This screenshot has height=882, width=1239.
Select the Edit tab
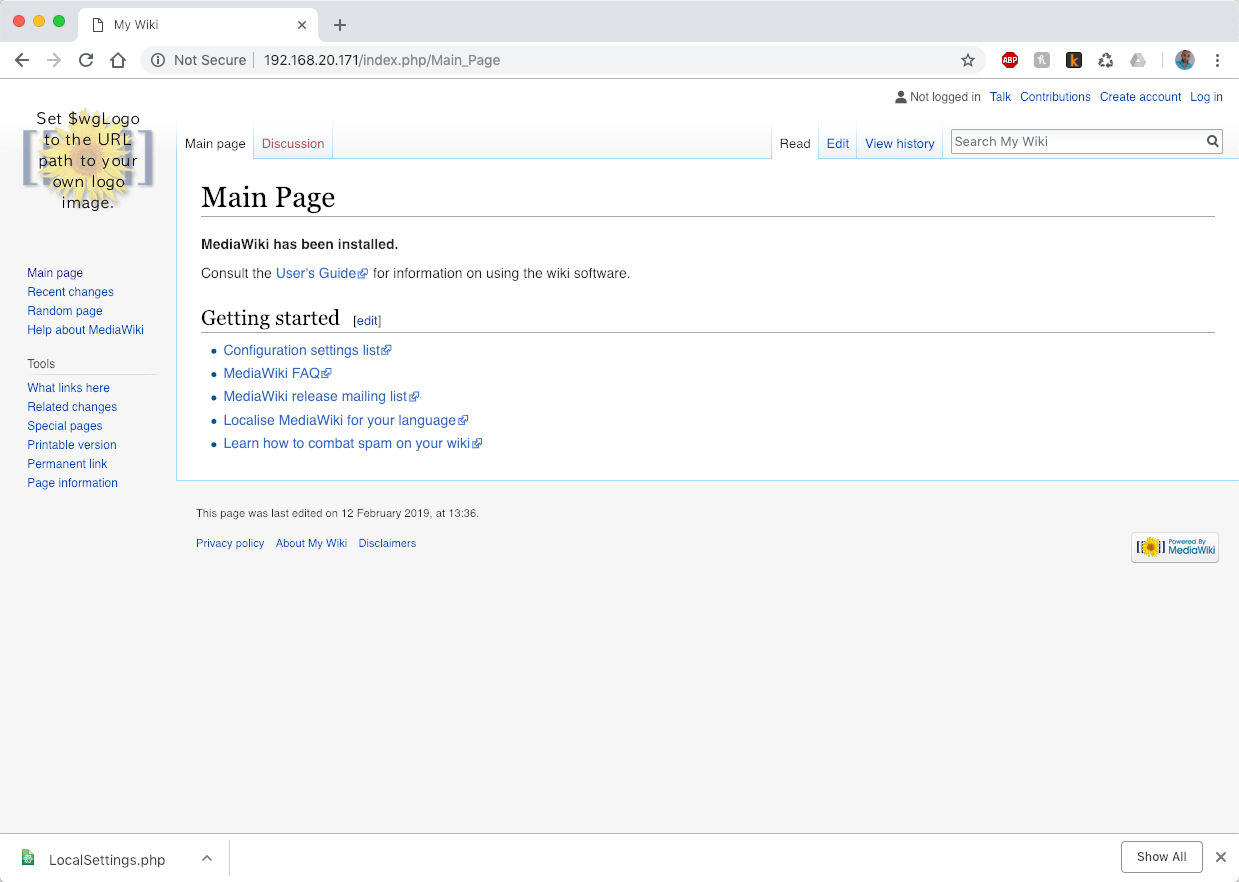[x=838, y=144]
